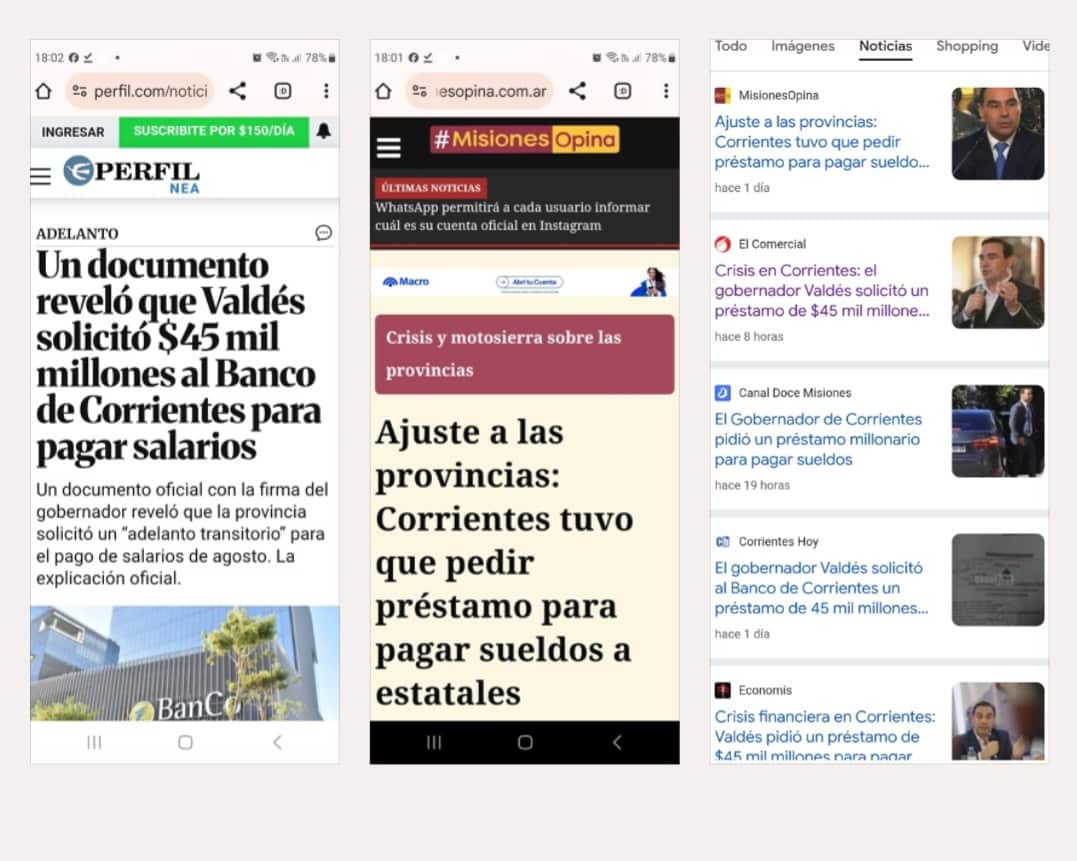This screenshot has height=861, width=1077.
Task: Tap the thumbnail of the MisionesOpina search result
Action: tap(998, 134)
